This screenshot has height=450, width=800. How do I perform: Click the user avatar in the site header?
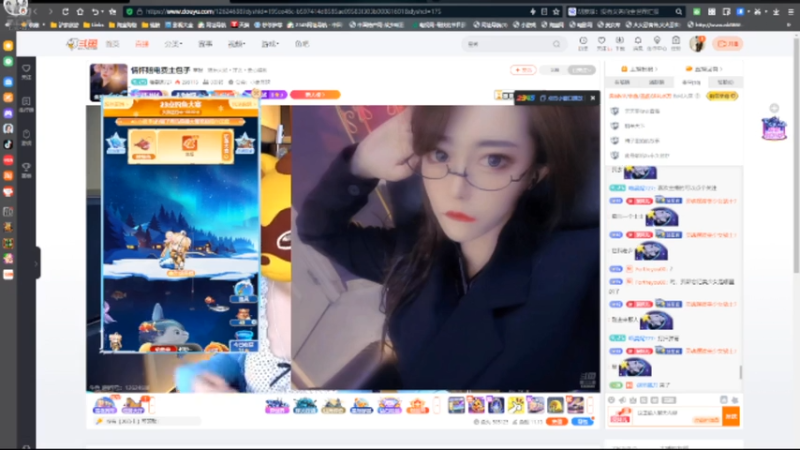click(x=697, y=44)
